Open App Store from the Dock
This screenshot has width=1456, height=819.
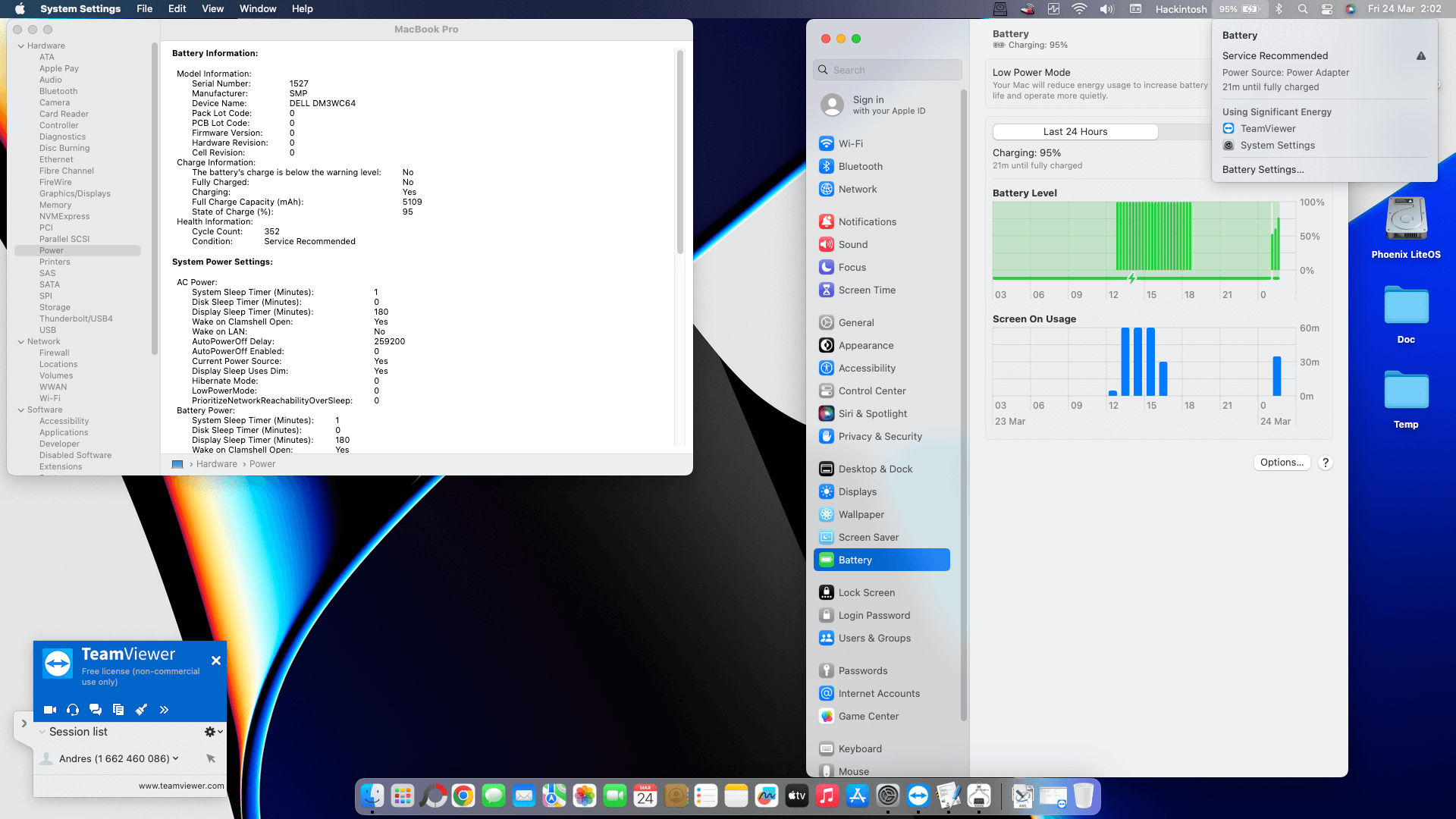(x=858, y=795)
